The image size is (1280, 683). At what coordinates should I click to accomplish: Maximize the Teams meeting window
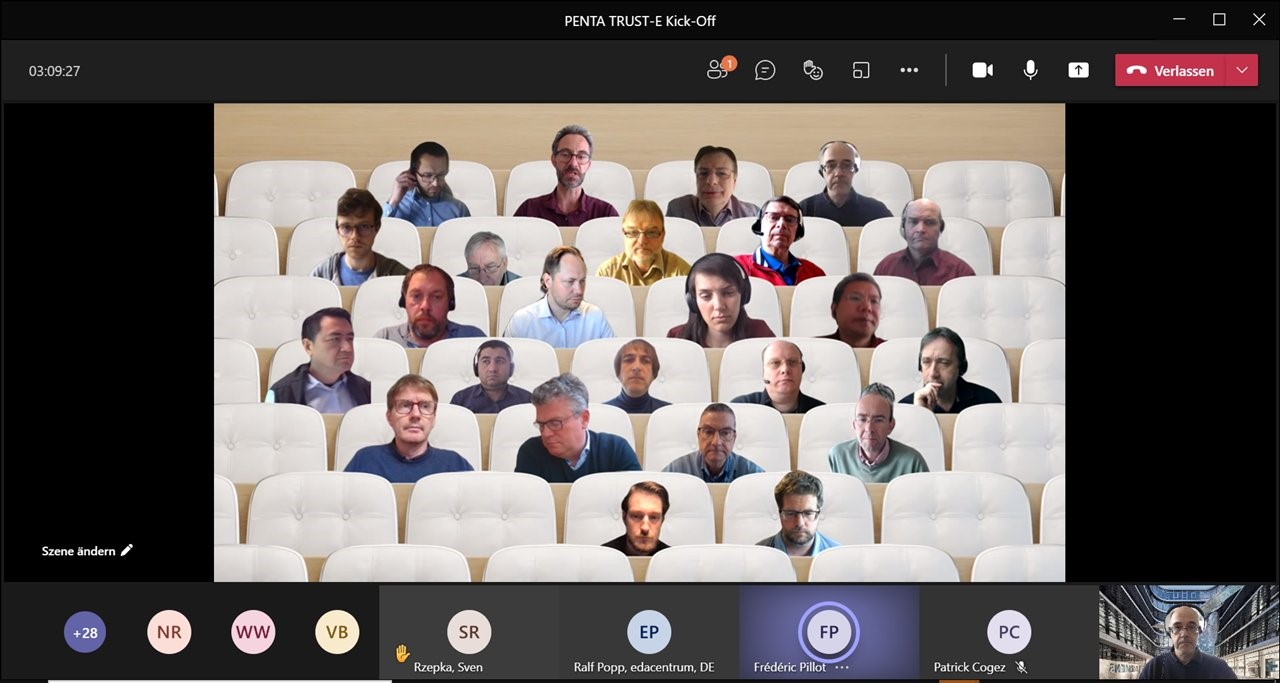click(x=1219, y=20)
